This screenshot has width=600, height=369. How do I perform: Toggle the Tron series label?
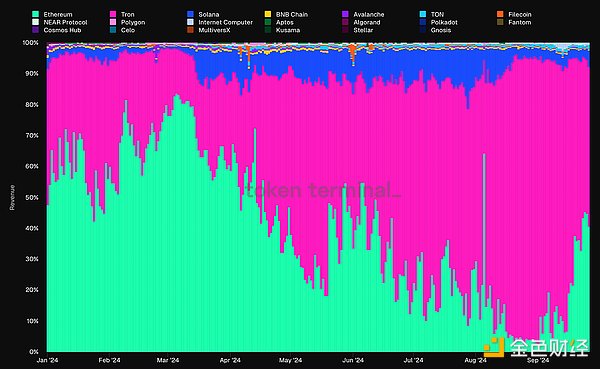click(x=128, y=15)
